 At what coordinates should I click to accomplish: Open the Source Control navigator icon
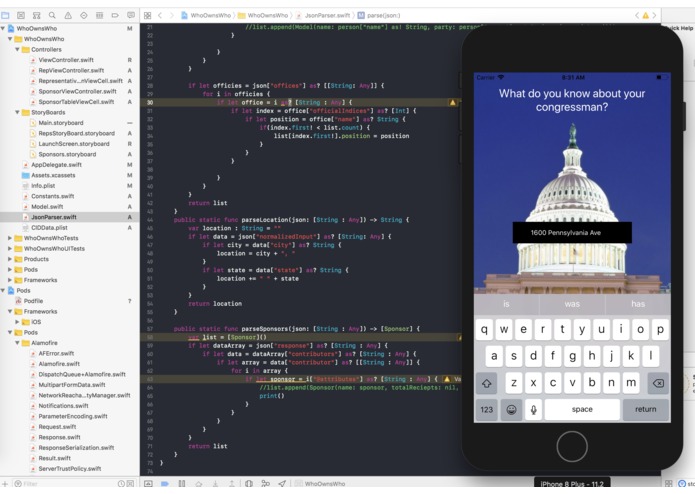pos(21,16)
